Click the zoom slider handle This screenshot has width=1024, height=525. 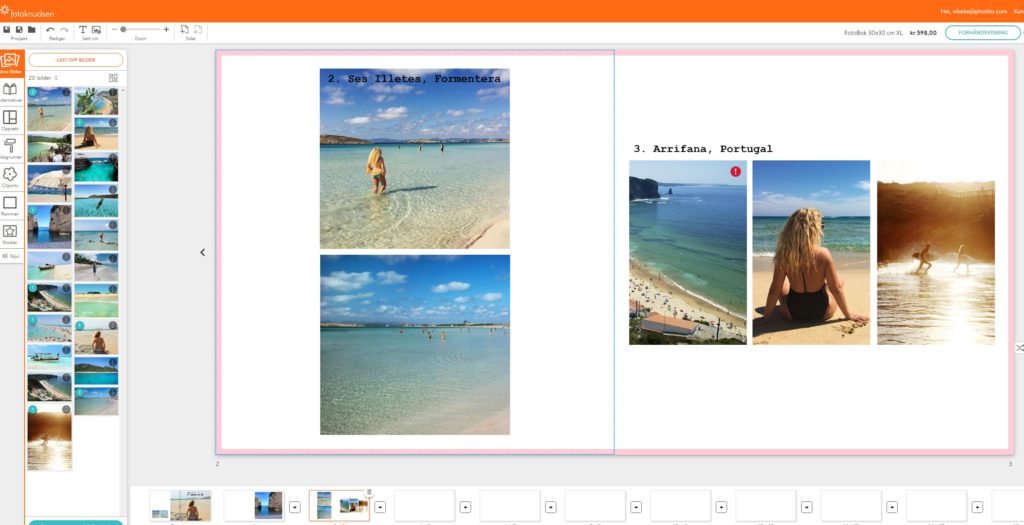point(123,29)
